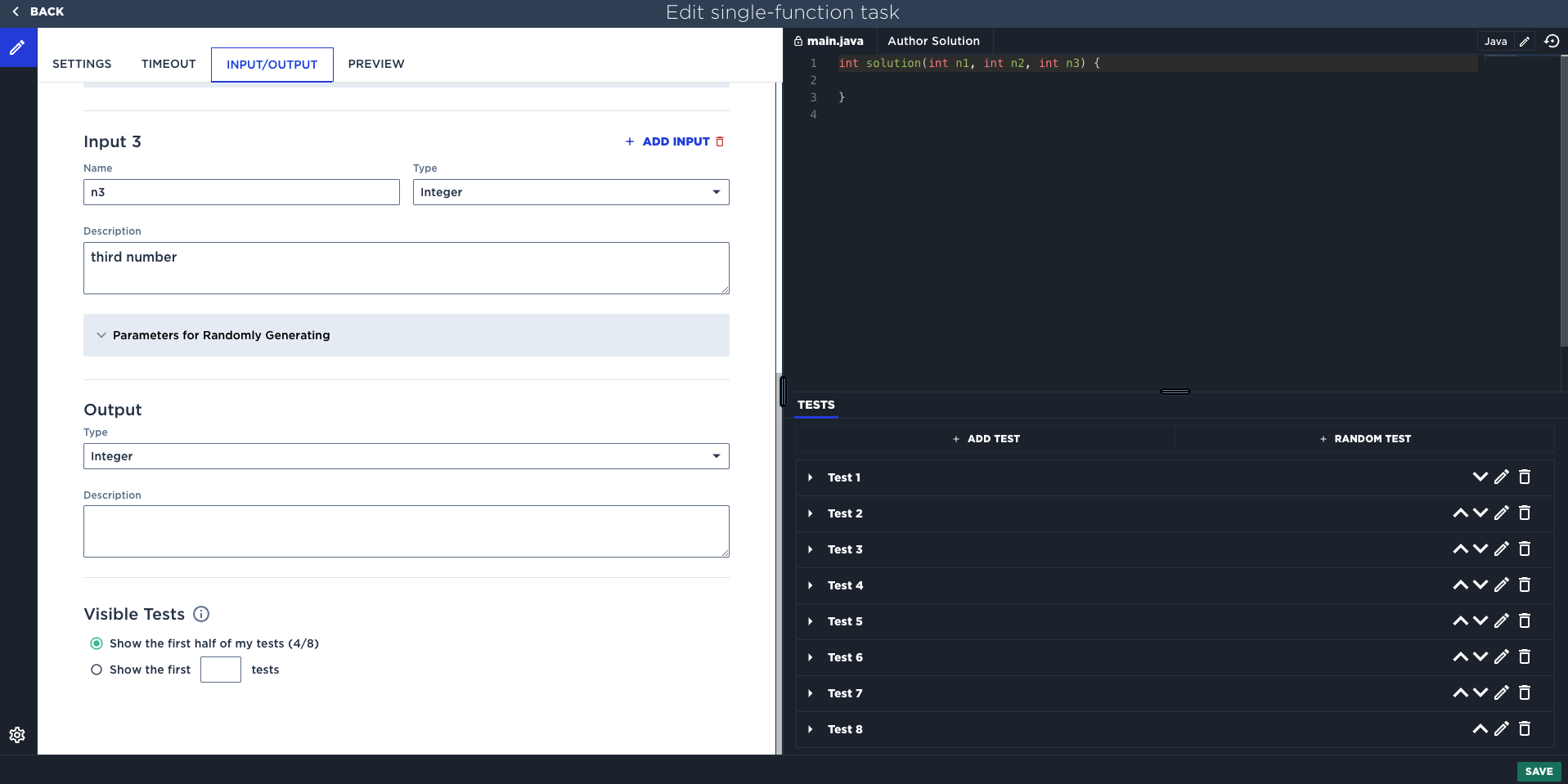Open the Input 3 Type dropdown
The image size is (1568, 784).
[570, 192]
